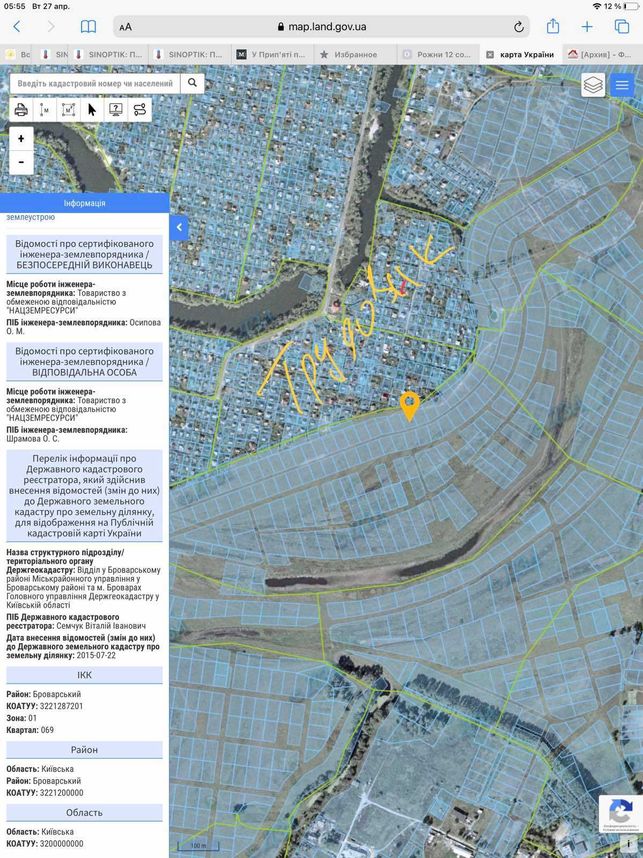The height and width of the screenshot is (858, 643).
Task: Click the КОАТУУ value 3221200000
Action: pyautogui.click(x=61, y=793)
